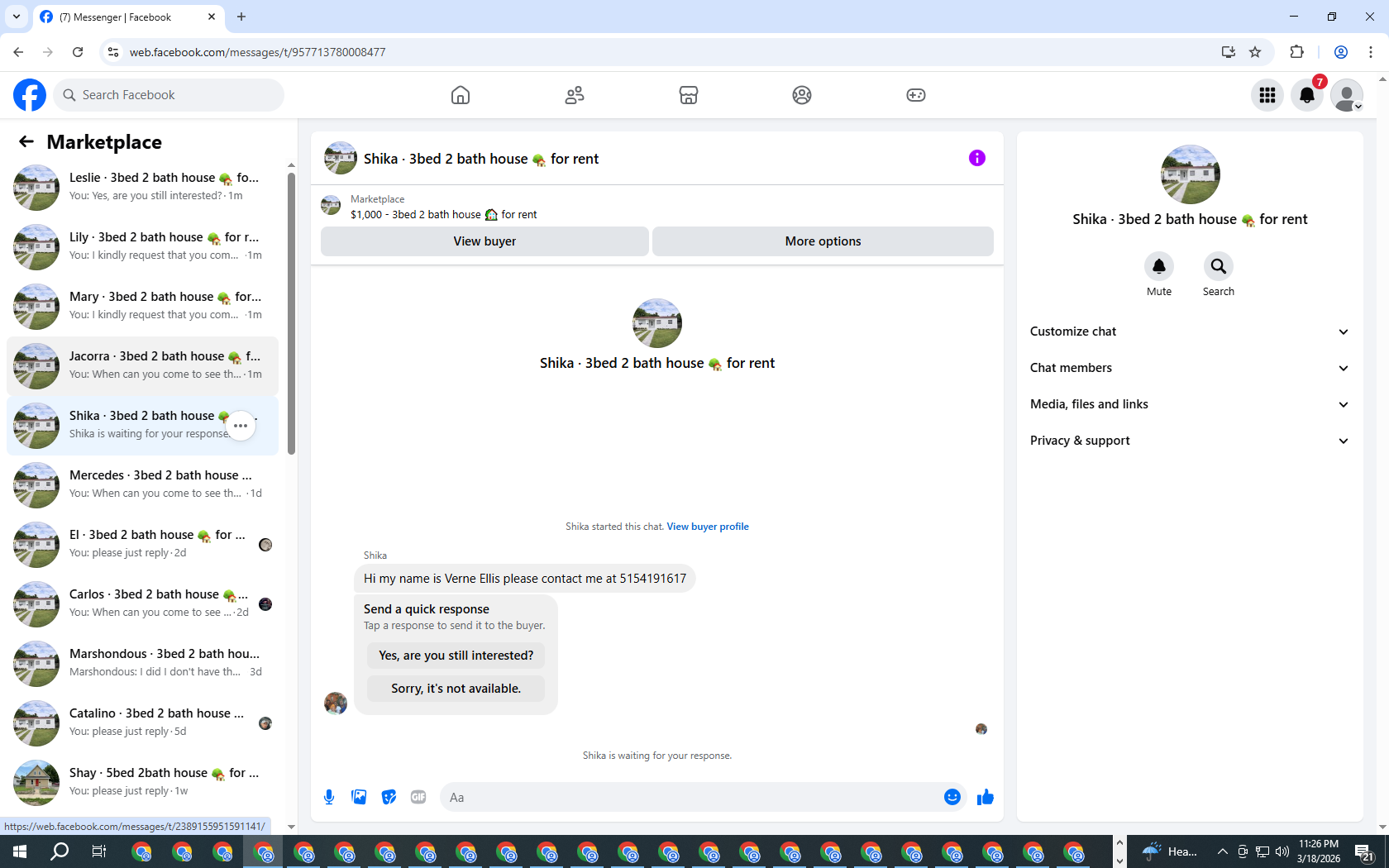This screenshot has width=1389, height=868.
Task: Attach a file with the photo icon
Action: [359, 797]
